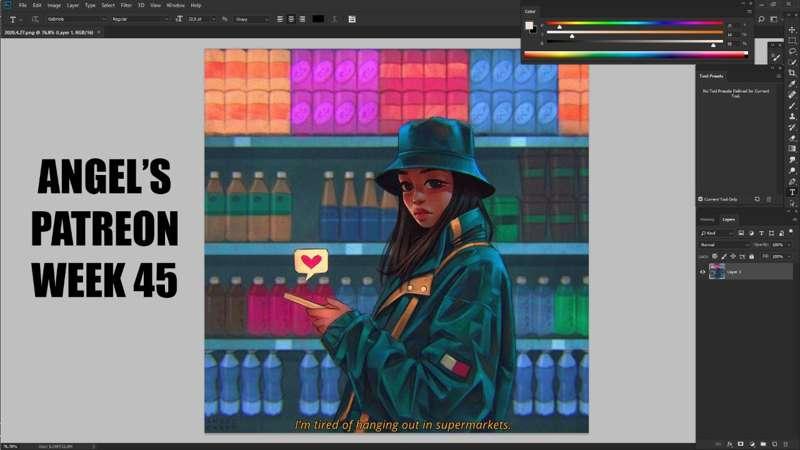Open the Filter menu
Screen dimensions: 800x450
point(126,5)
